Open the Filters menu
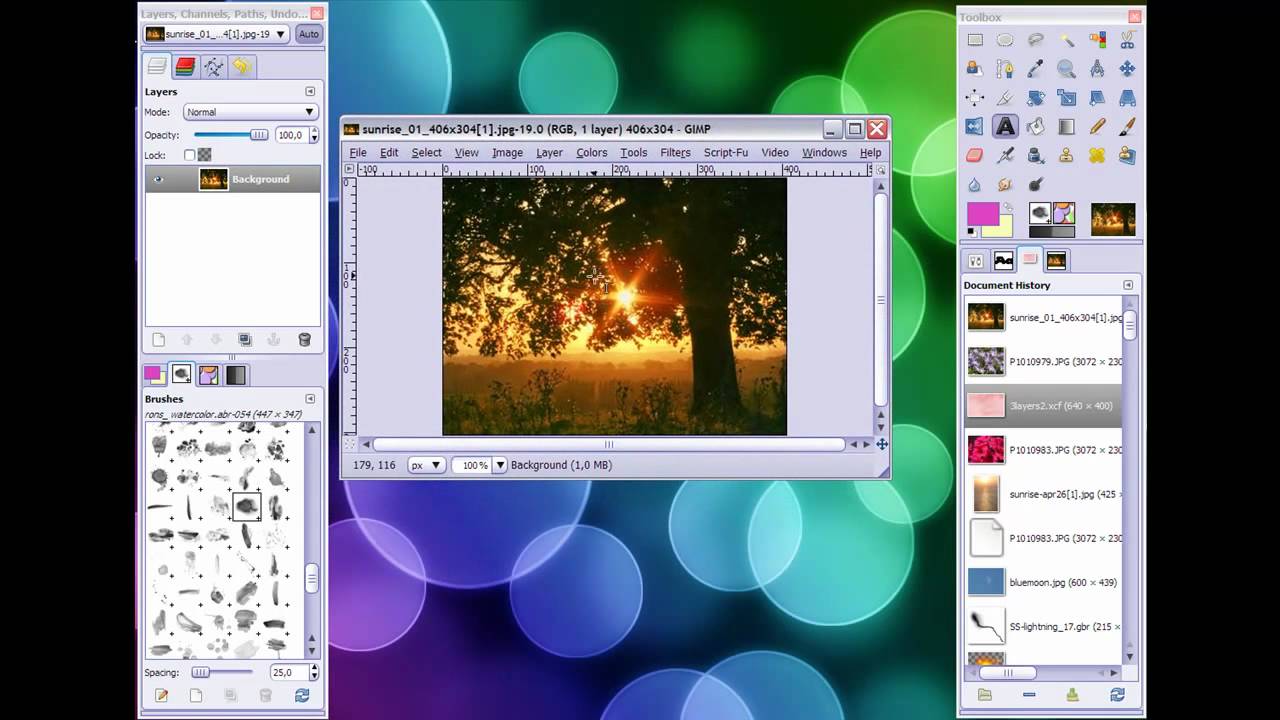 pyautogui.click(x=675, y=153)
